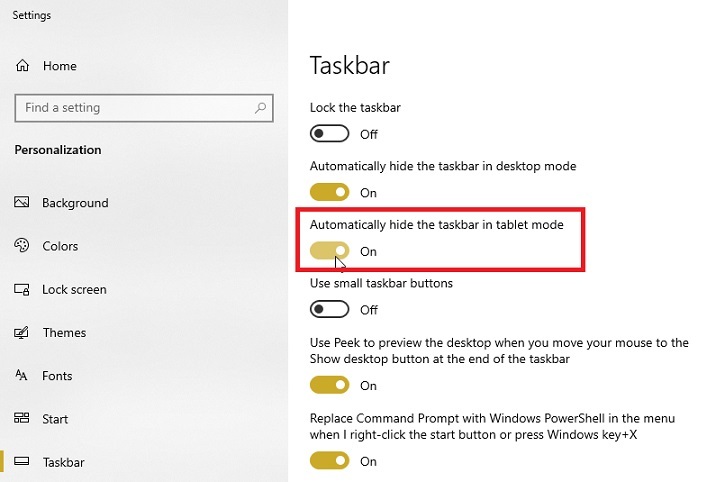The height and width of the screenshot is (482, 725).
Task: Select Taskbar in the sidebar
Action: 63,462
